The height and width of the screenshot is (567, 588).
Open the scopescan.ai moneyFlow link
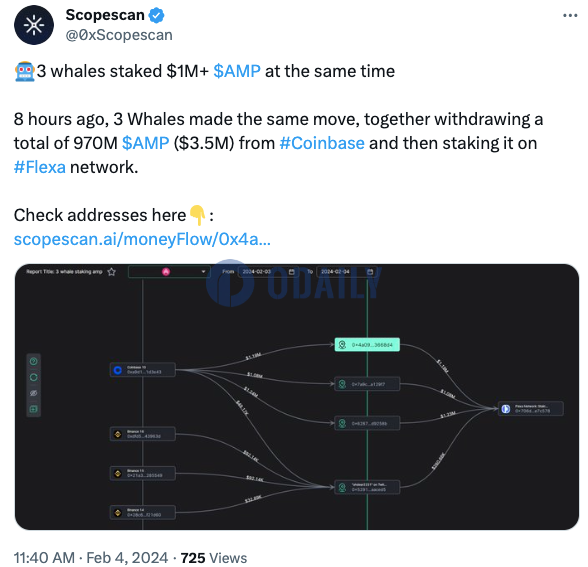(x=142, y=239)
